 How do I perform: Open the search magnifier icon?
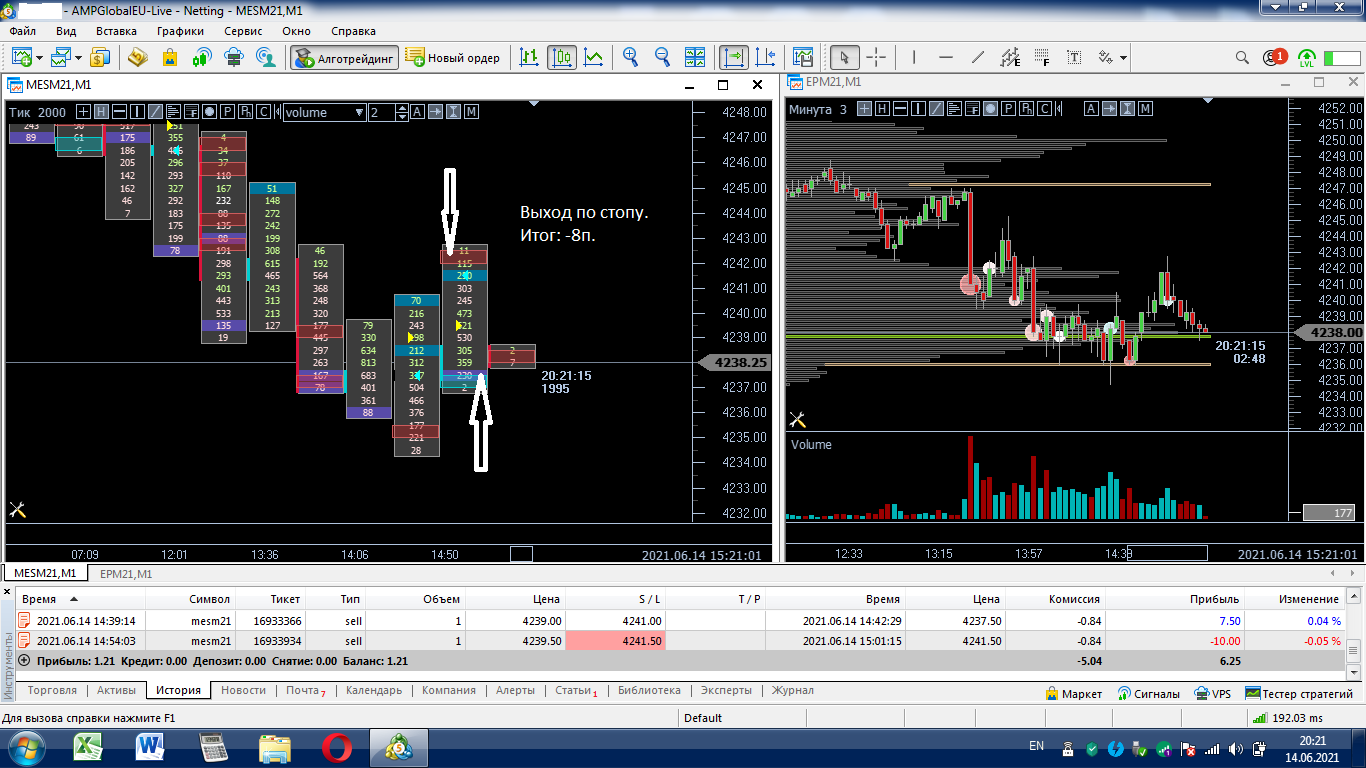1243,57
